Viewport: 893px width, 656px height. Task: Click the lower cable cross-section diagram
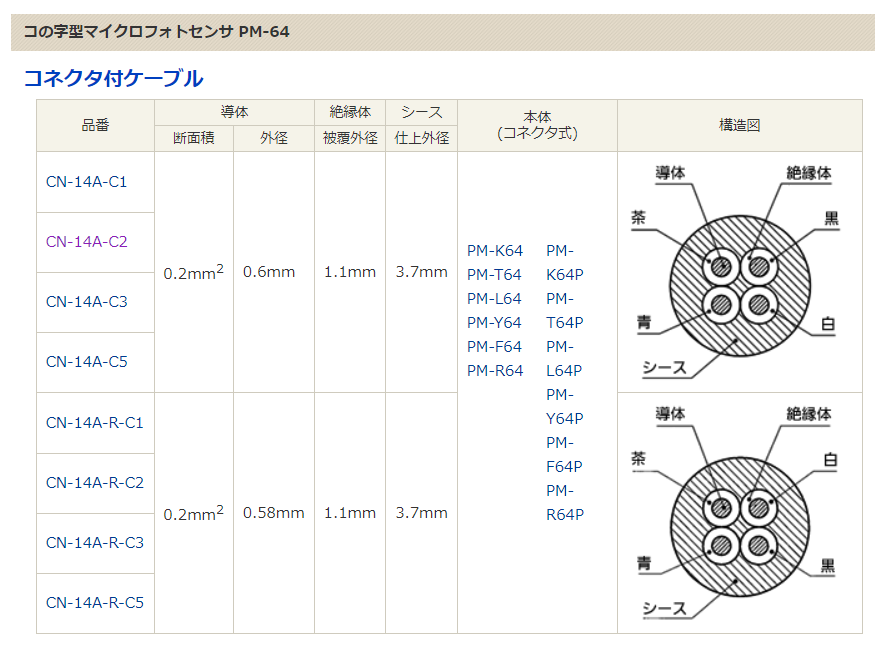pos(735,512)
